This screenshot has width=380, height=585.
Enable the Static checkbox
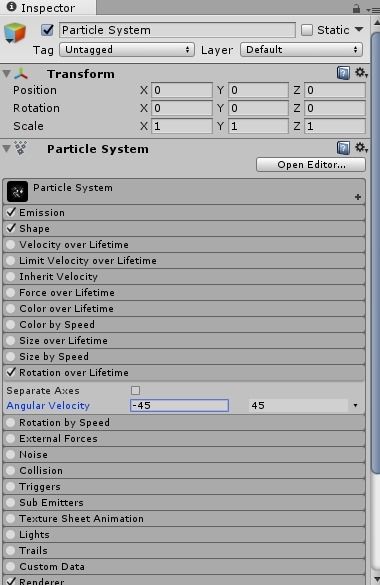pyautogui.click(x=307, y=30)
